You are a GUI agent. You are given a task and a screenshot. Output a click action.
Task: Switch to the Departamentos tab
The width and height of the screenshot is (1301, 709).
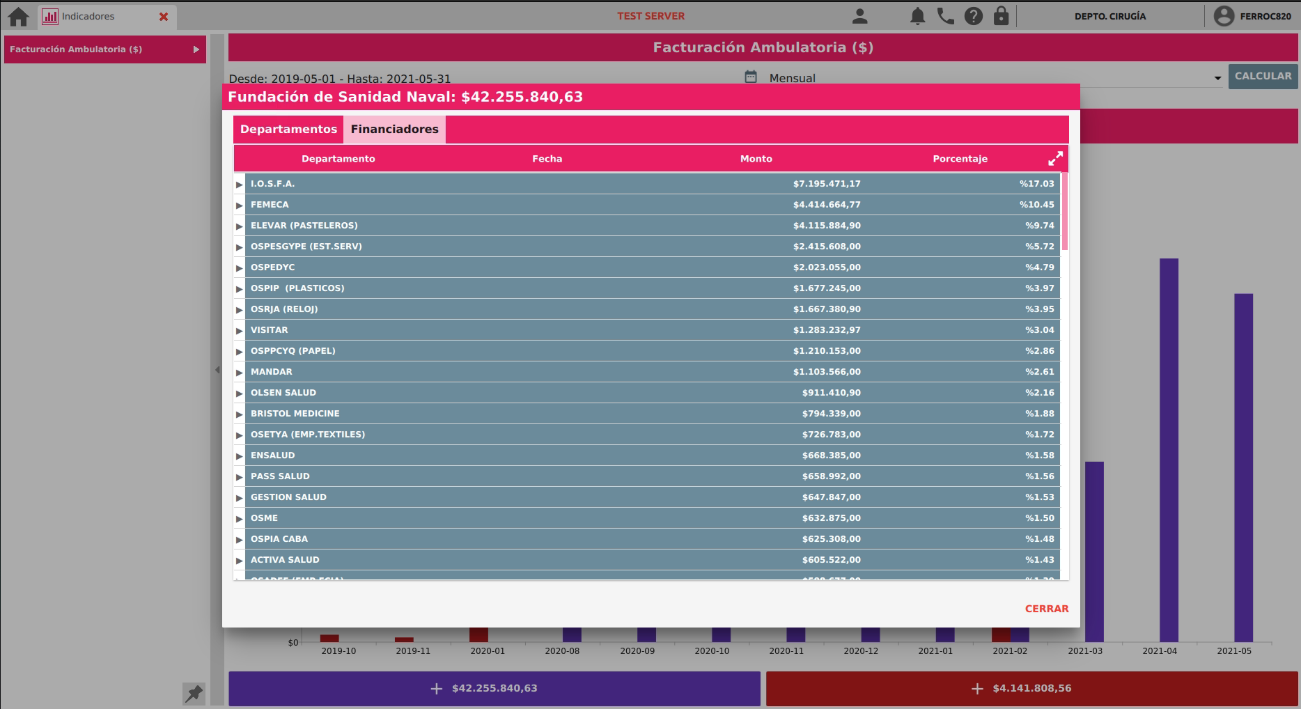tap(288, 130)
